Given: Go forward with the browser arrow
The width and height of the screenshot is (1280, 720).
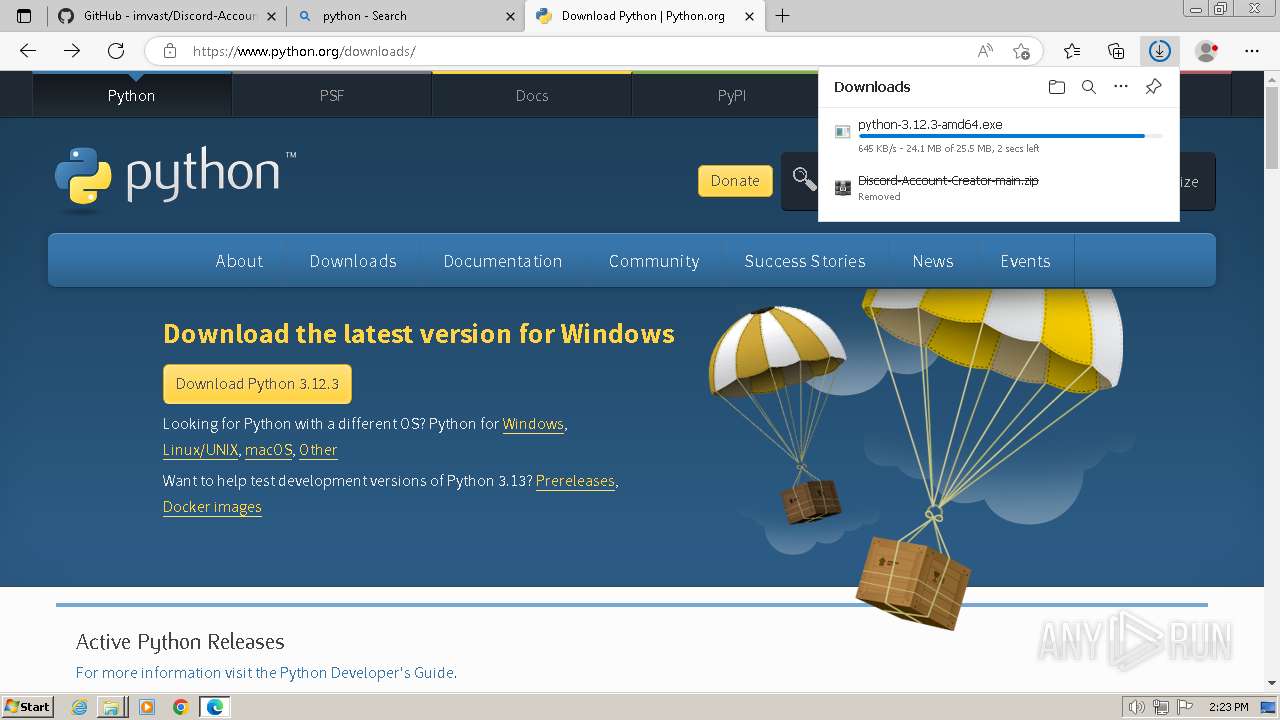Looking at the screenshot, I should click(x=72, y=51).
